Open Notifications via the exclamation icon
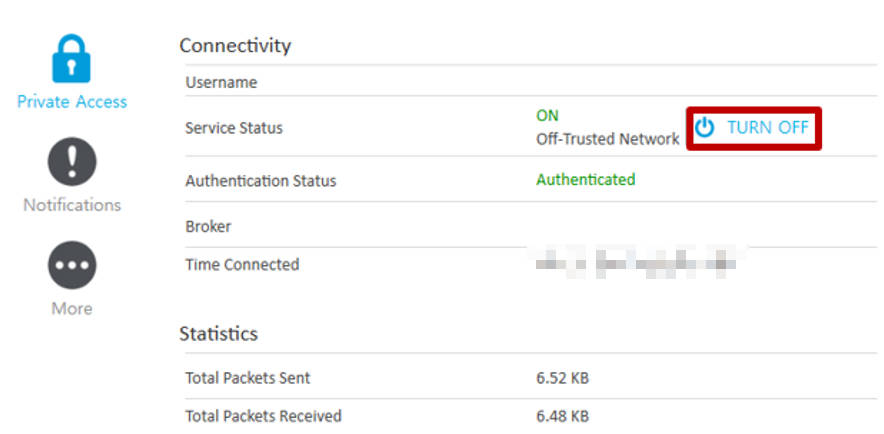This screenshot has height=434, width=884. coord(72,162)
